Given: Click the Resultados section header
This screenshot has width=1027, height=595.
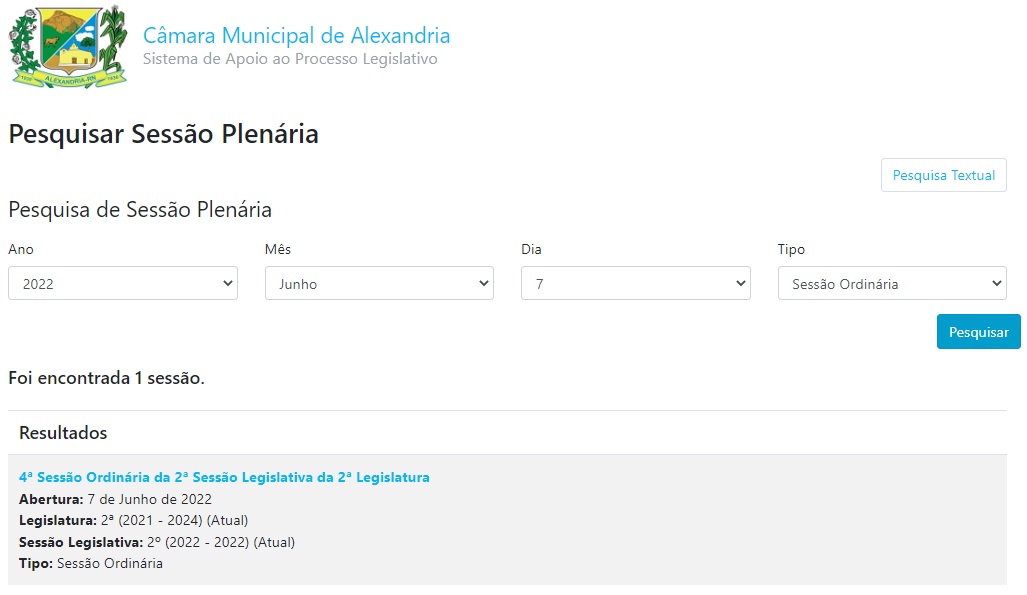Looking at the screenshot, I should click(63, 433).
